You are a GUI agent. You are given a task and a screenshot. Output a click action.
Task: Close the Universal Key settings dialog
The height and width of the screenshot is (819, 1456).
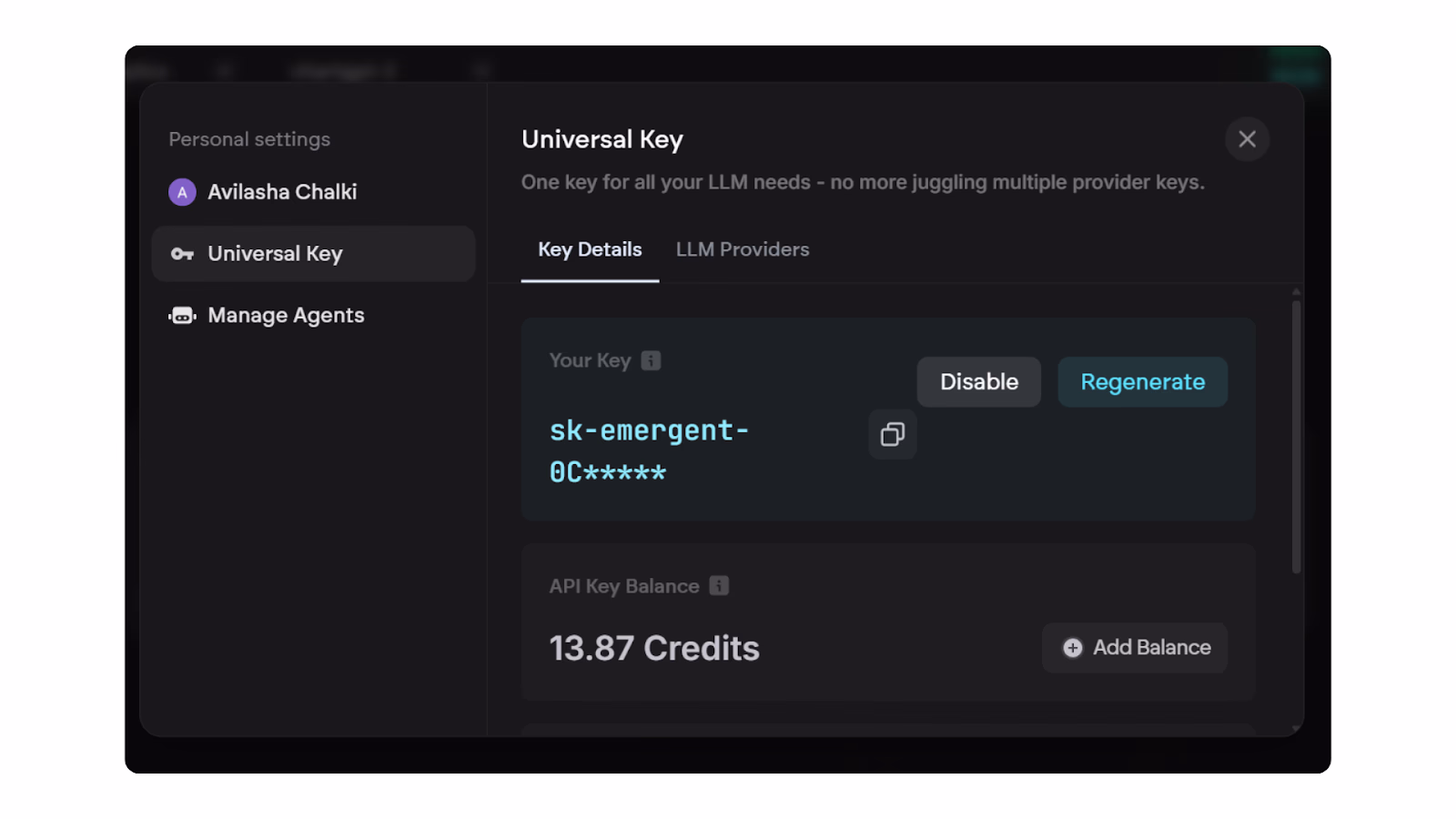pos(1247,139)
